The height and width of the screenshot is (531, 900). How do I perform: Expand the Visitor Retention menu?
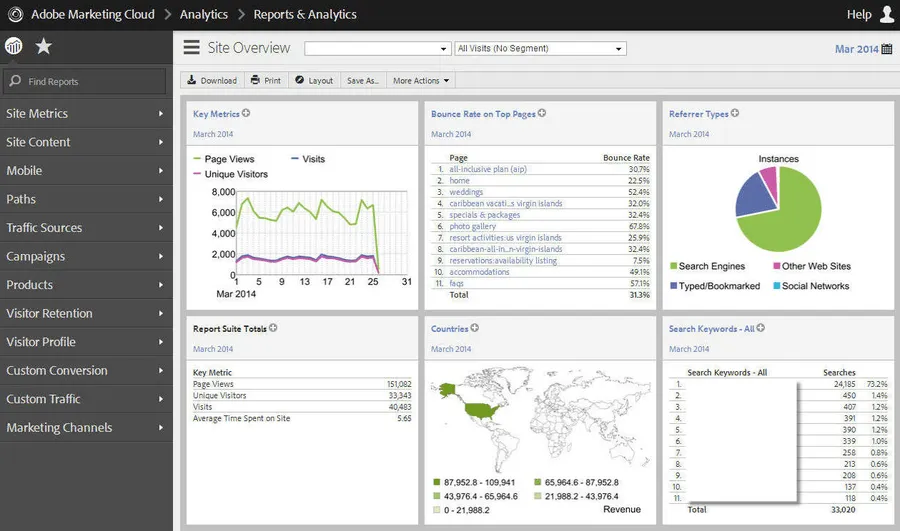[x=86, y=313]
